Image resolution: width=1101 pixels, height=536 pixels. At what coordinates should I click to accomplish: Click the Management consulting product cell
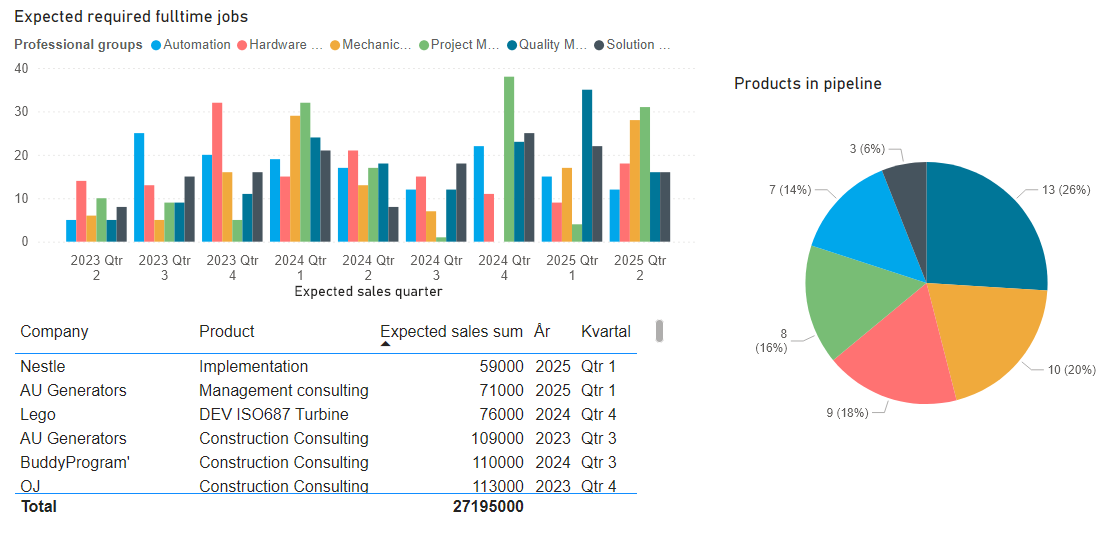click(x=284, y=391)
